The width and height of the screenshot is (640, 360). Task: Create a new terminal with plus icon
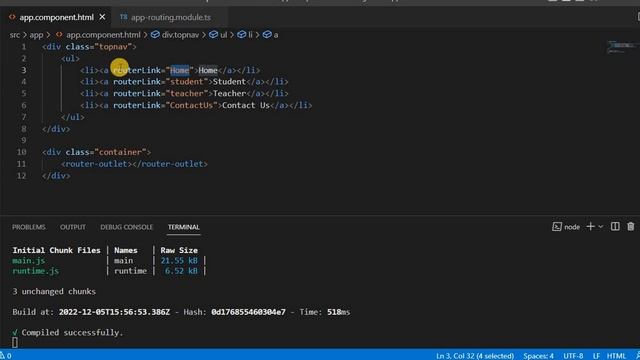point(590,227)
